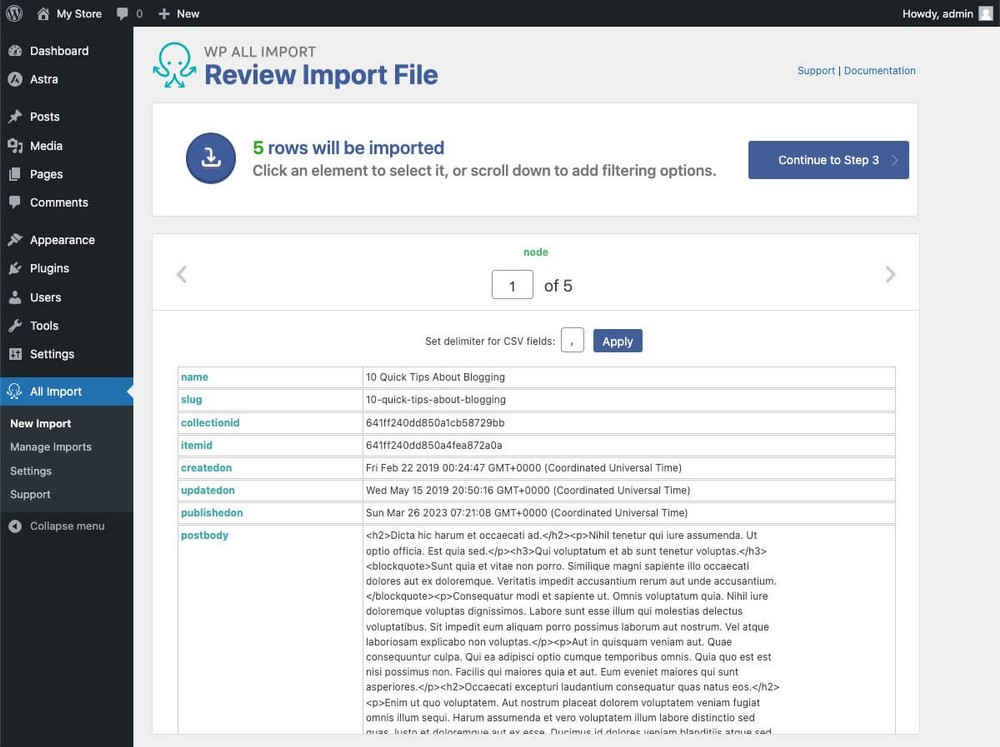Open All Import Settings submenu item
This screenshot has height=747, width=1000.
31,471
